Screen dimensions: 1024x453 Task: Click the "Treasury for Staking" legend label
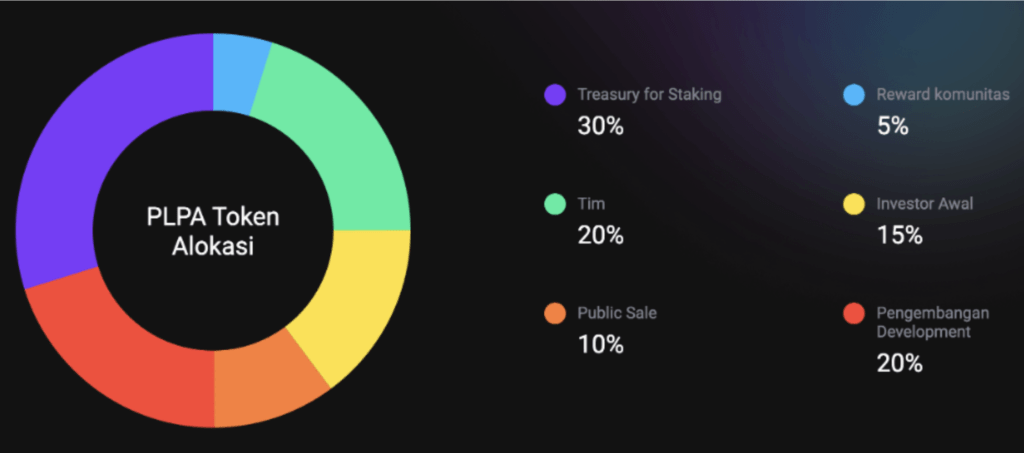click(649, 95)
